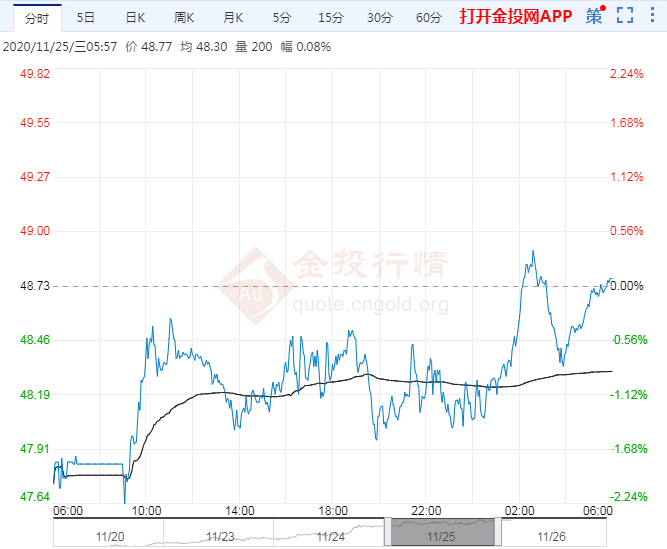Open the vertical three-dot more menu
Screen dimensions: 667x549
click(652, 15)
